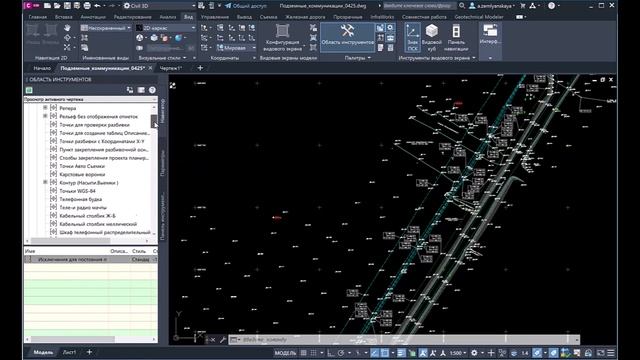Click the Undo arrow icon
The image size is (640, 360).
97,6
